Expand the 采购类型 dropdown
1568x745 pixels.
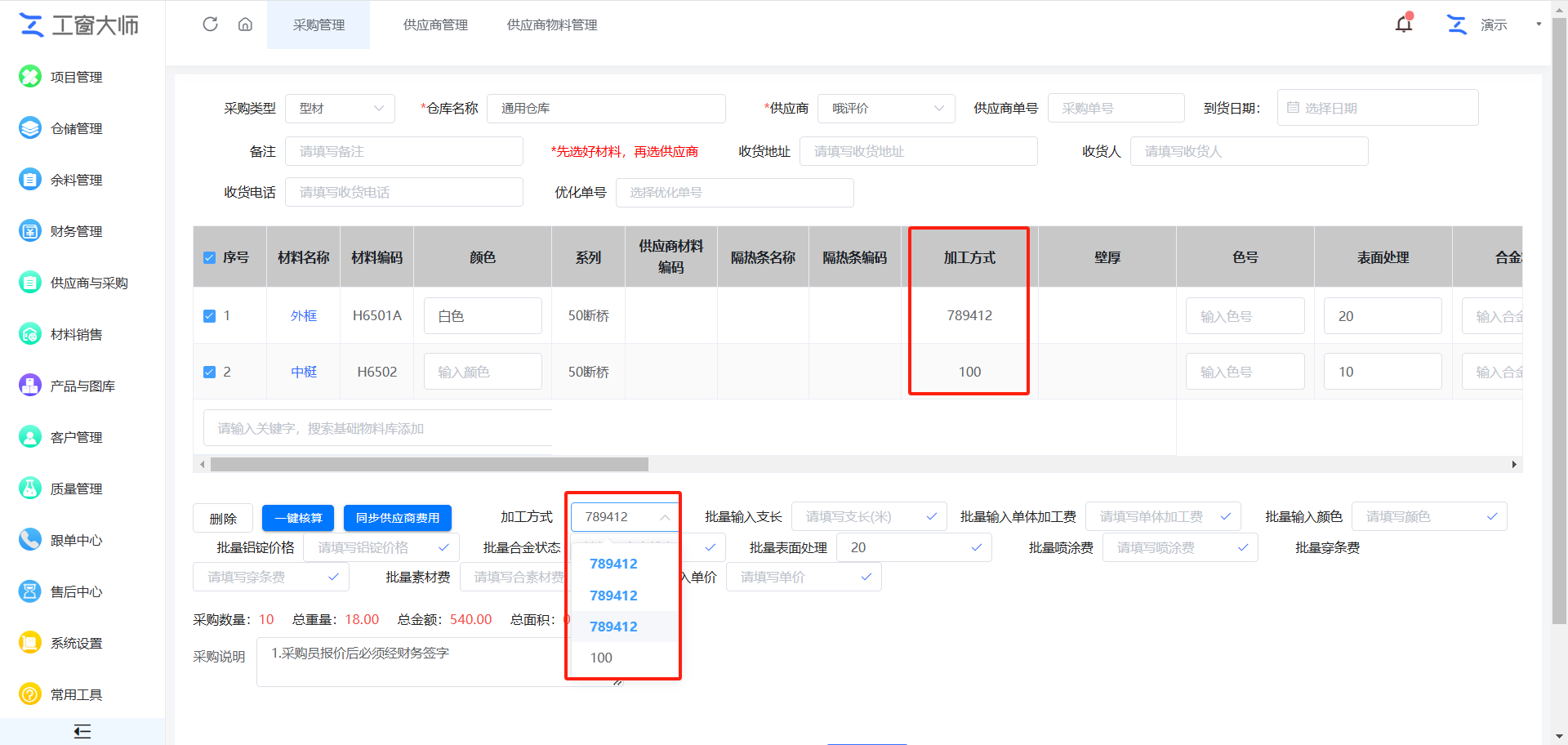[x=340, y=109]
